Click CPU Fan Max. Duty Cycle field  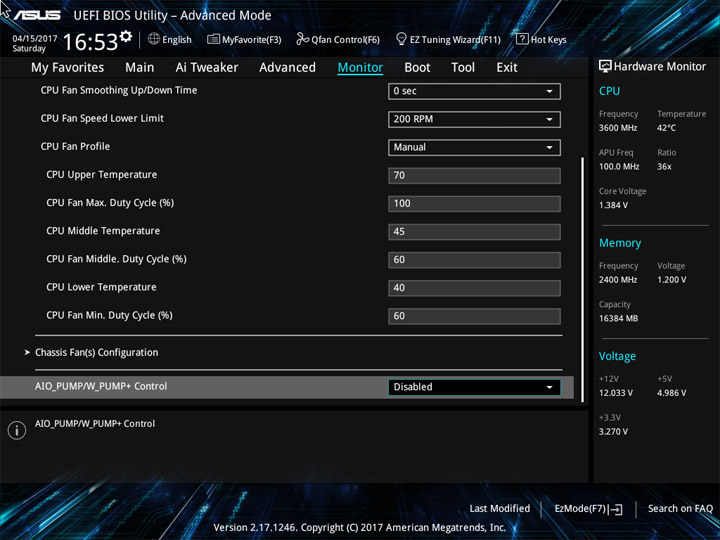tap(474, 203)
